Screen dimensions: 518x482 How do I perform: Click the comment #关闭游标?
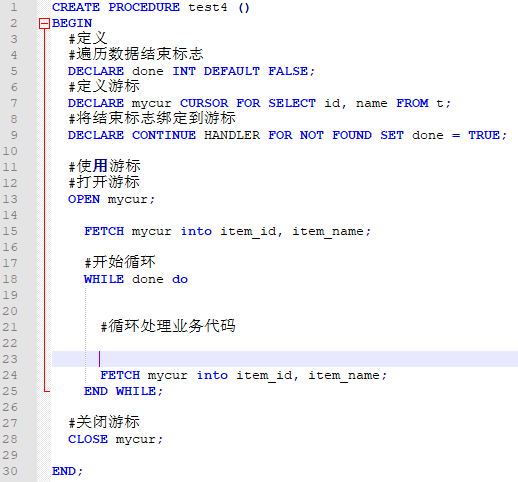[104, 422]
